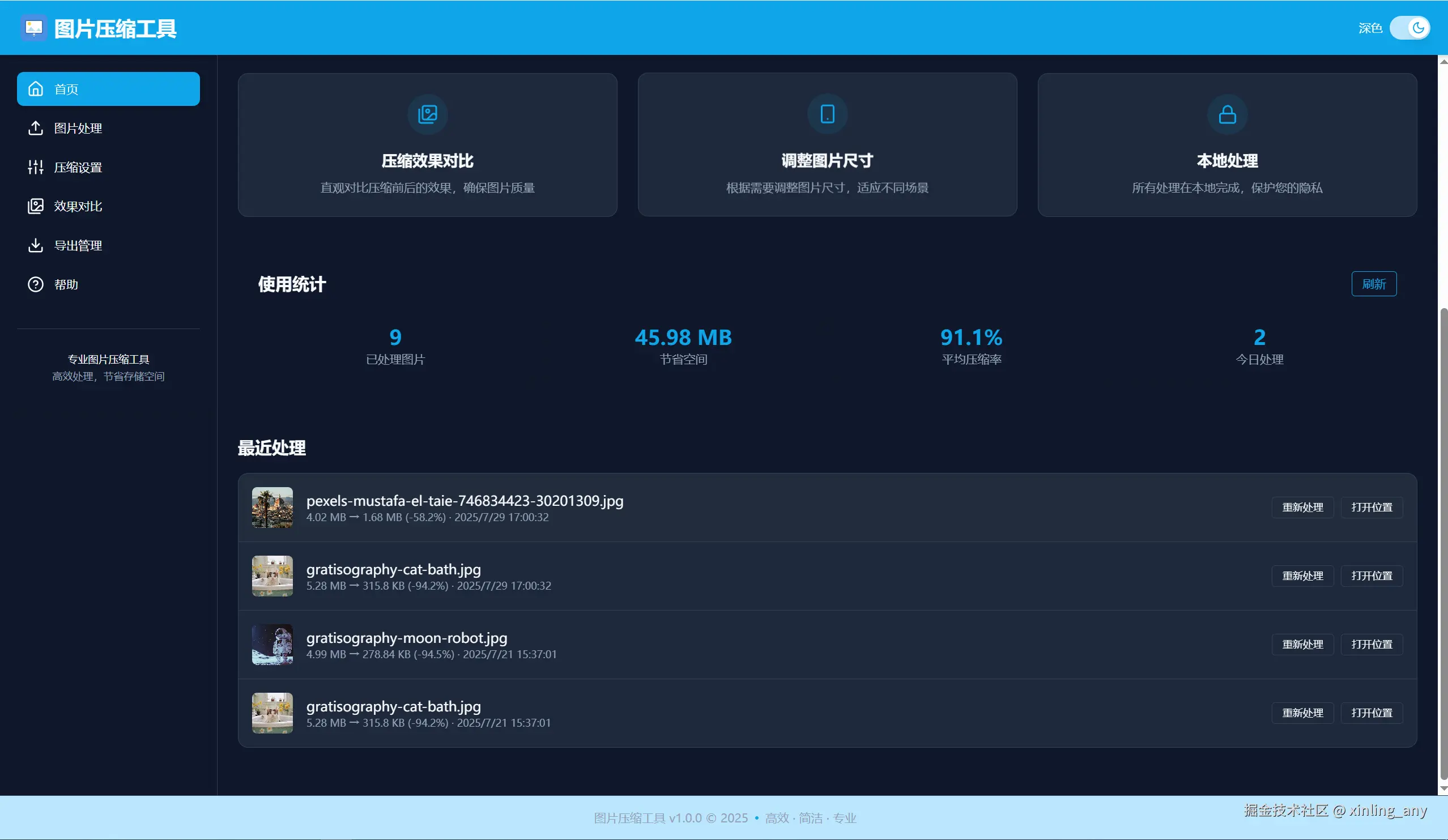
Task: Click the image icon on 压缩效果对比 card
Action: pyautogui.click(x=428, y=114)
